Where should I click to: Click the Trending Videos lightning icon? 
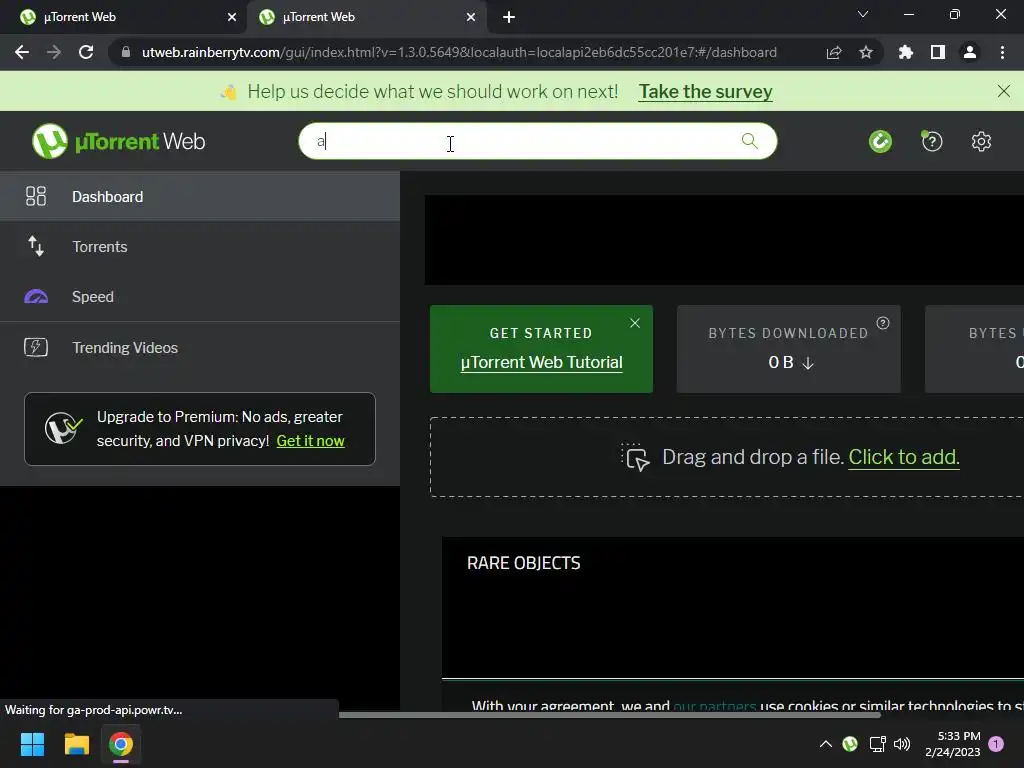click(36, 347)
